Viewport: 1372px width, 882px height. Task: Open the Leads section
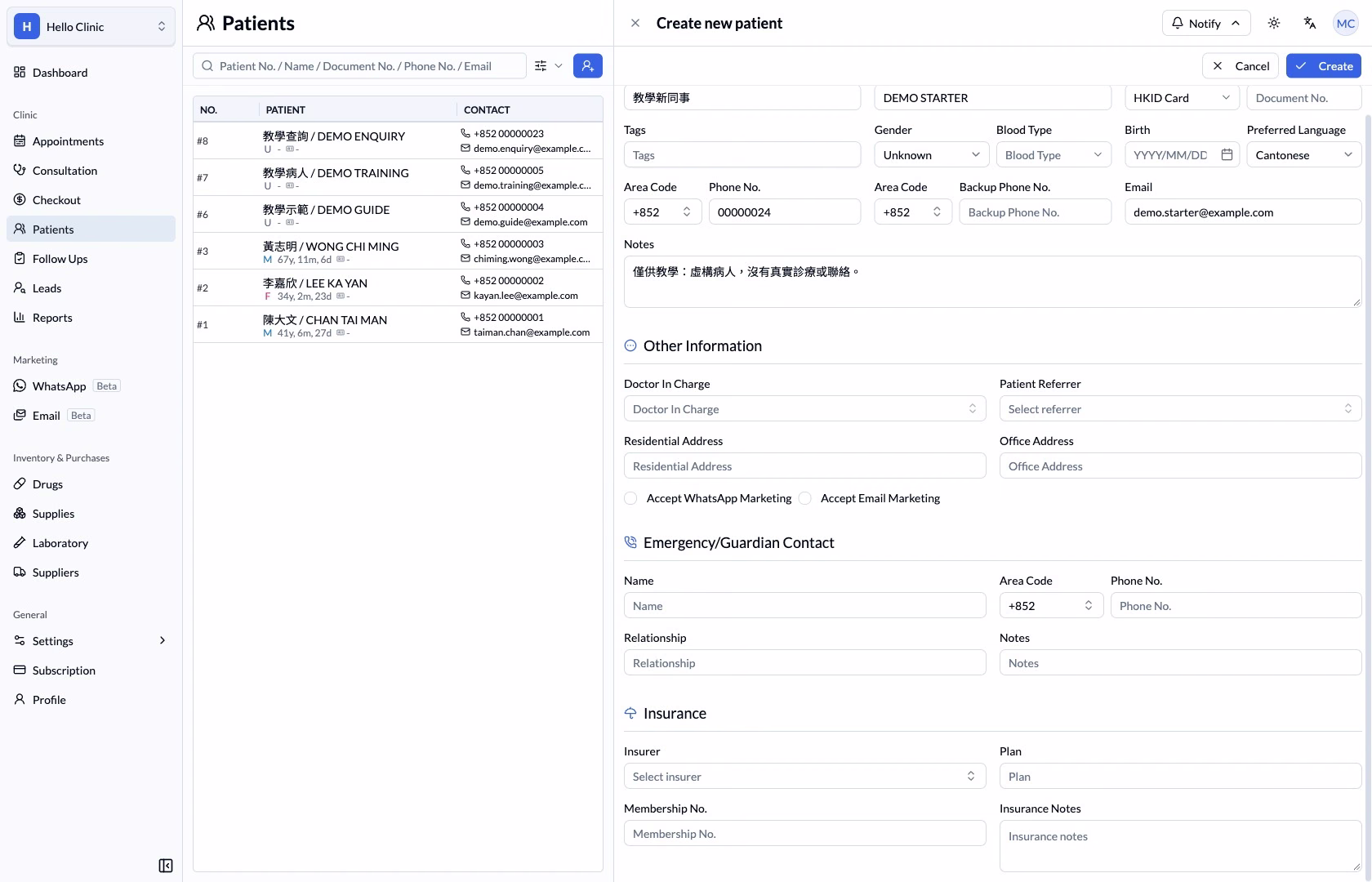coord(91,288)
